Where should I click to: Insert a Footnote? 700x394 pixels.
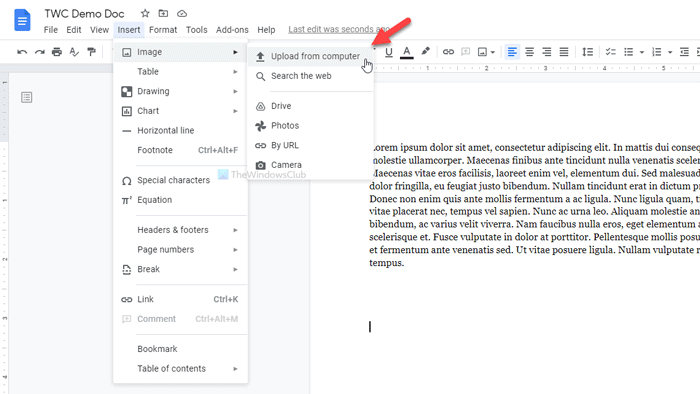[180, 150]
